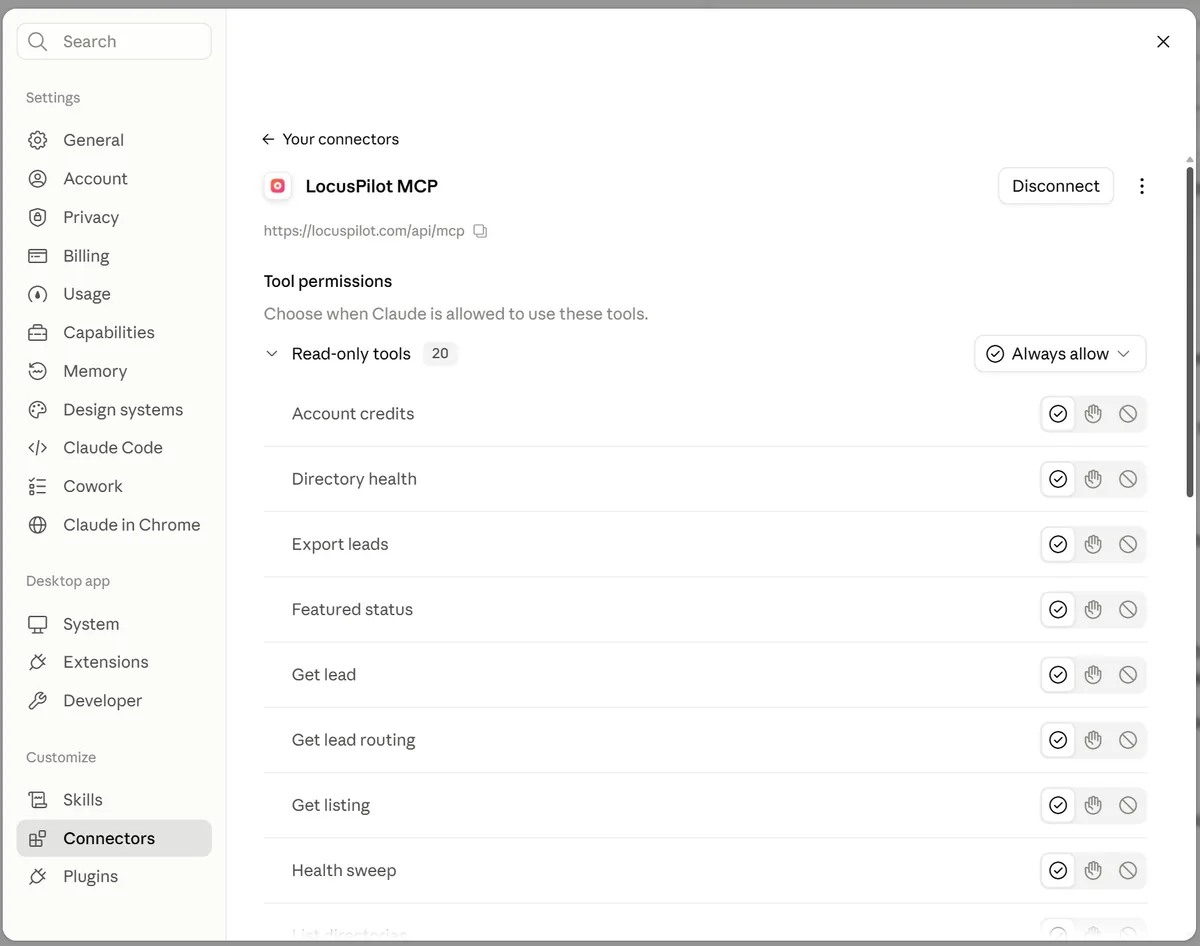The image size is (1200, 946).
Task: Set Featured status to needs approval
Action: point(1093,609)
